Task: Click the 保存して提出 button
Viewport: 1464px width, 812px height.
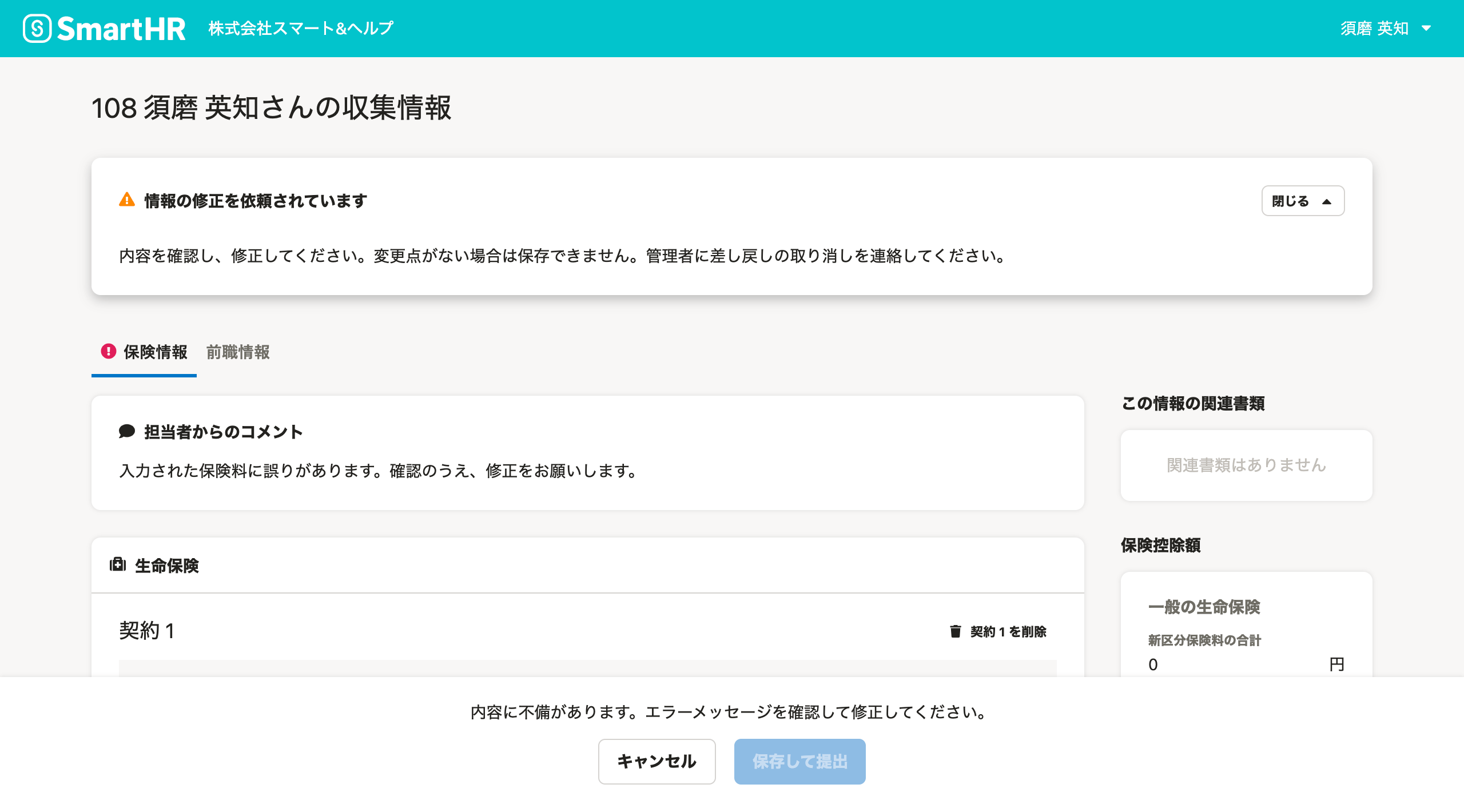Action: pyautogui.click(x=799, y=762)
